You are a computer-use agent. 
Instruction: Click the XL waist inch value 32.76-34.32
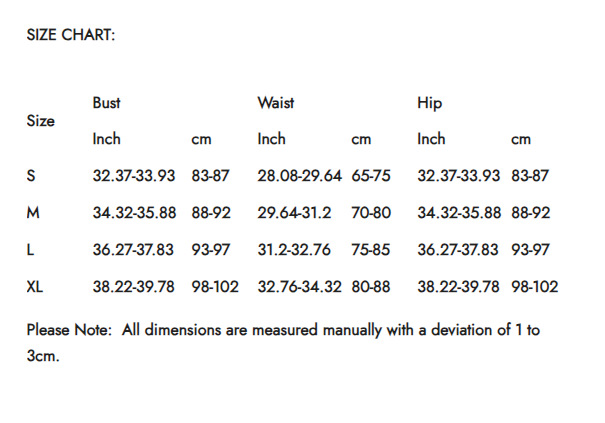tap(300, 287)
